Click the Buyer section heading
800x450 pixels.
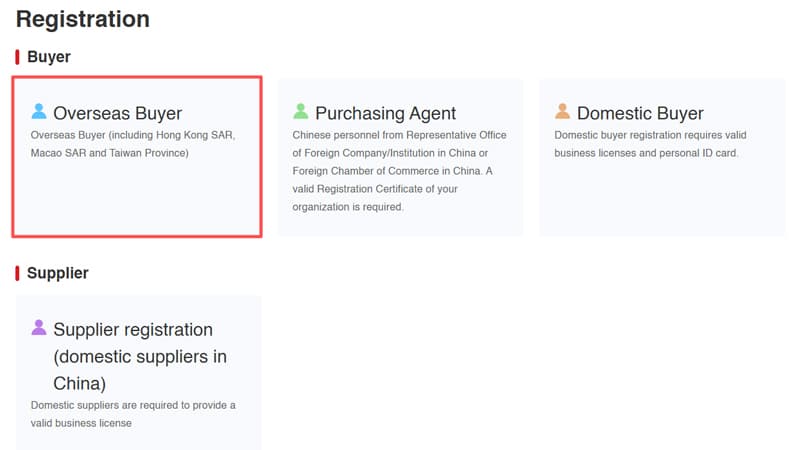[x=48, y=57]
